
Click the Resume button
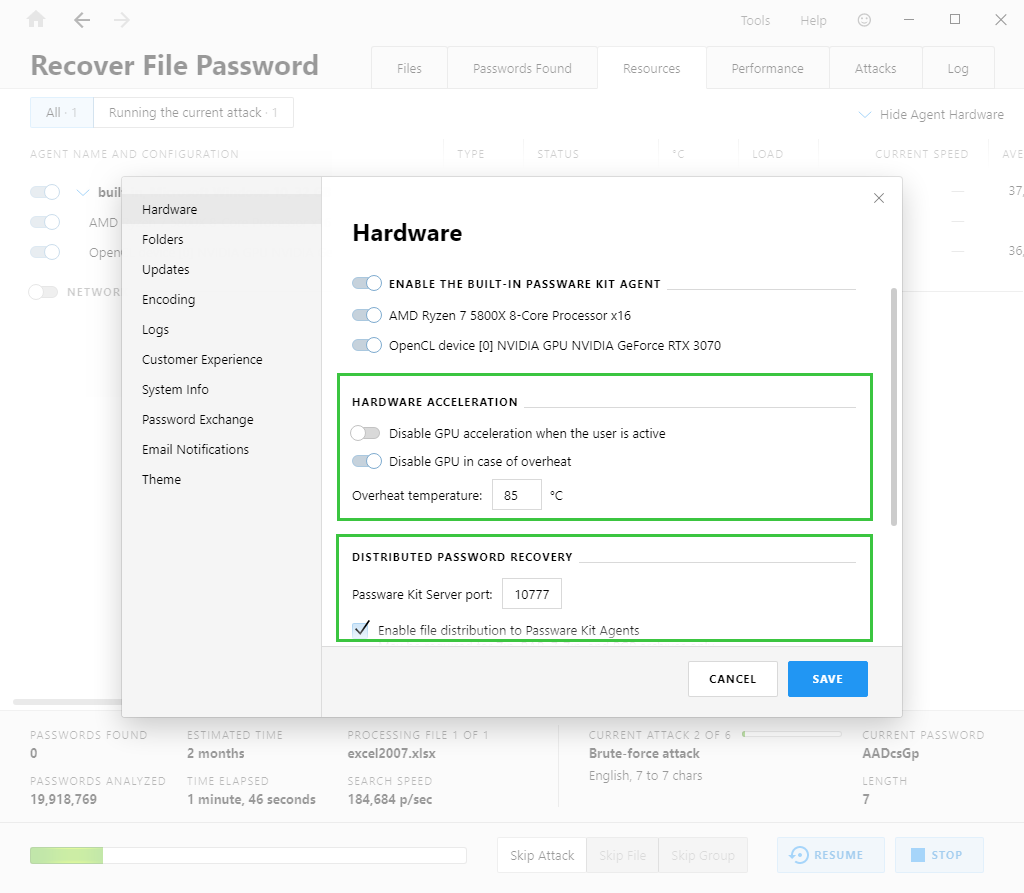coord(831,855)
